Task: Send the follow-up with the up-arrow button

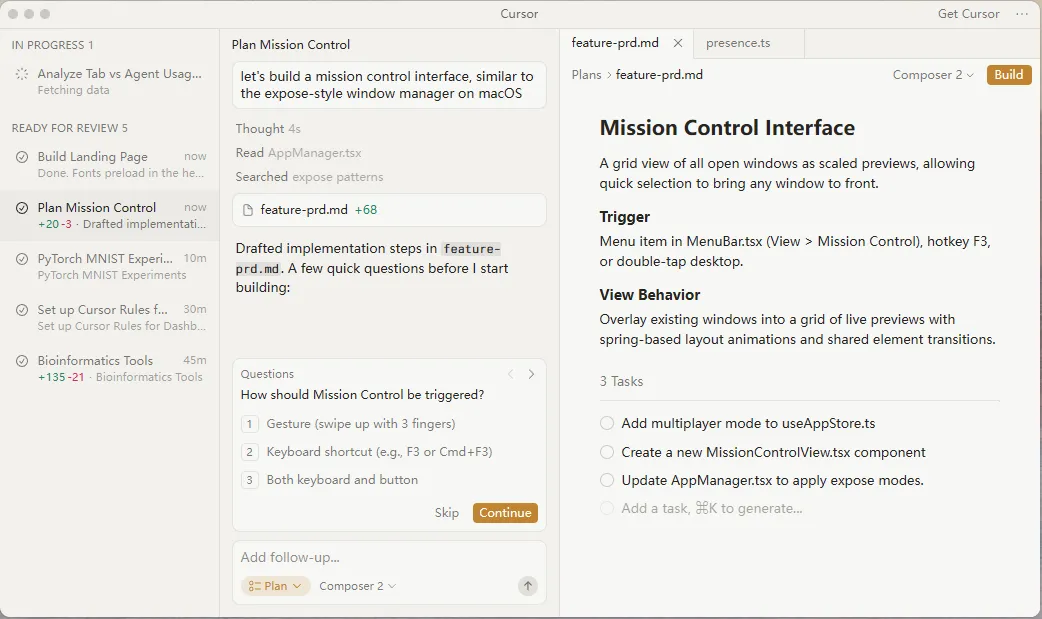Action: (x=528, y=586)
